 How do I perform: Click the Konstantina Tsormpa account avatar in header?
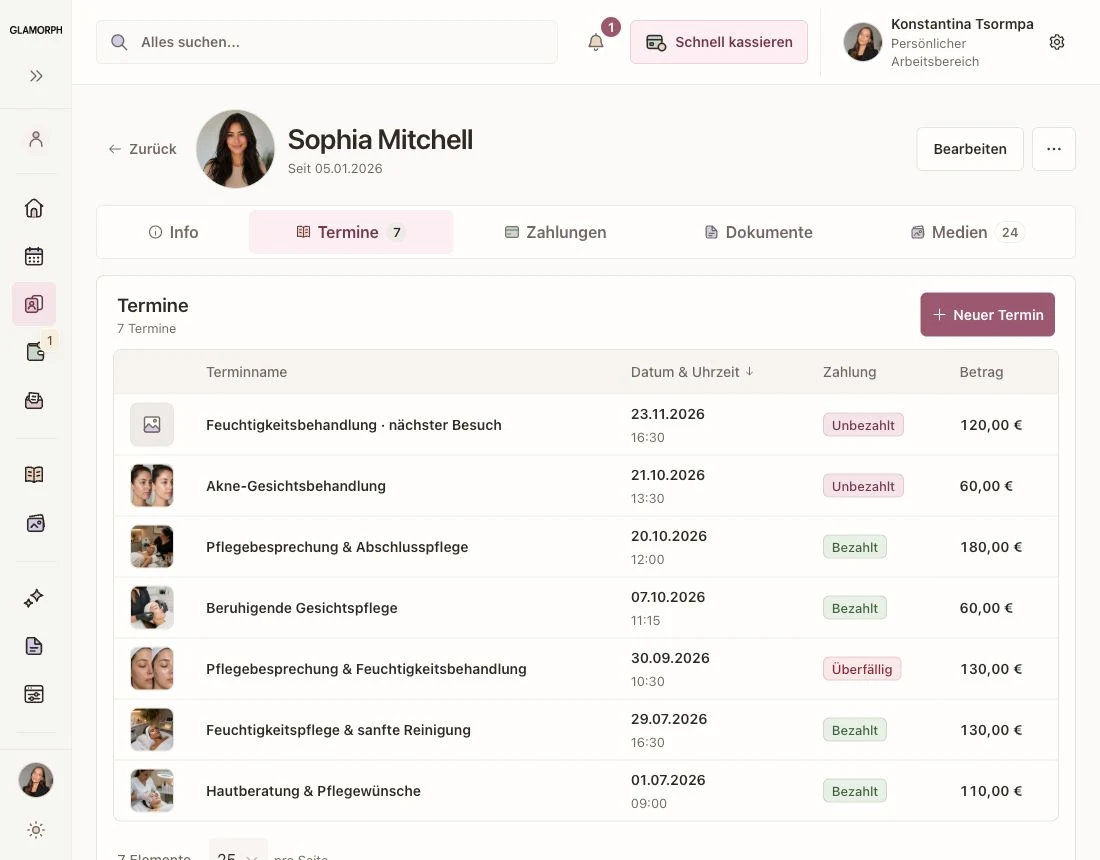[862, 42]
